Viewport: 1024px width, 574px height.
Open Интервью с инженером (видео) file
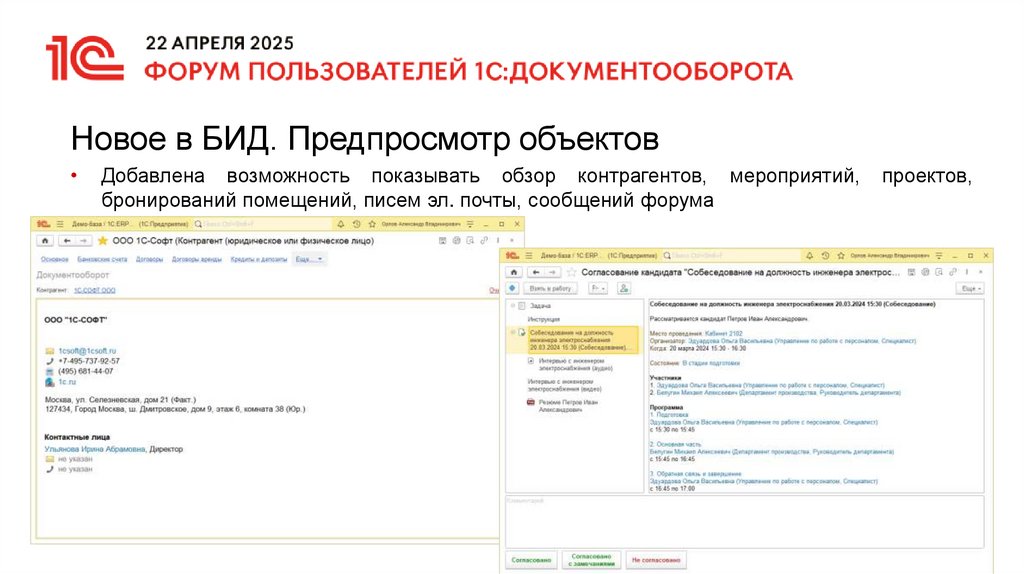[x=564, y=385]
